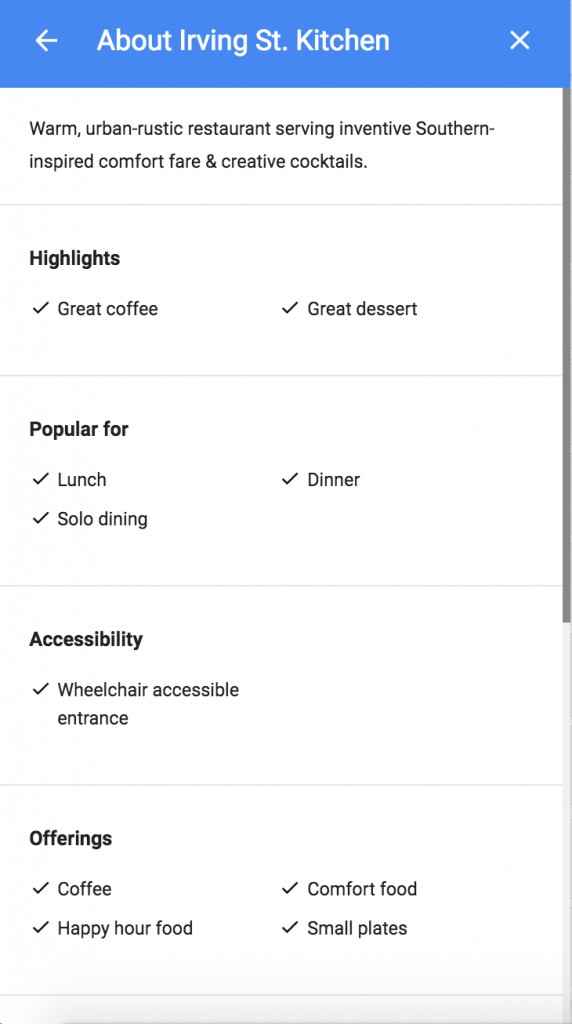This screenshot has height=1024, width=572.
Task: Click the checkmark beside Comfort food
Action: pos(290,888)
